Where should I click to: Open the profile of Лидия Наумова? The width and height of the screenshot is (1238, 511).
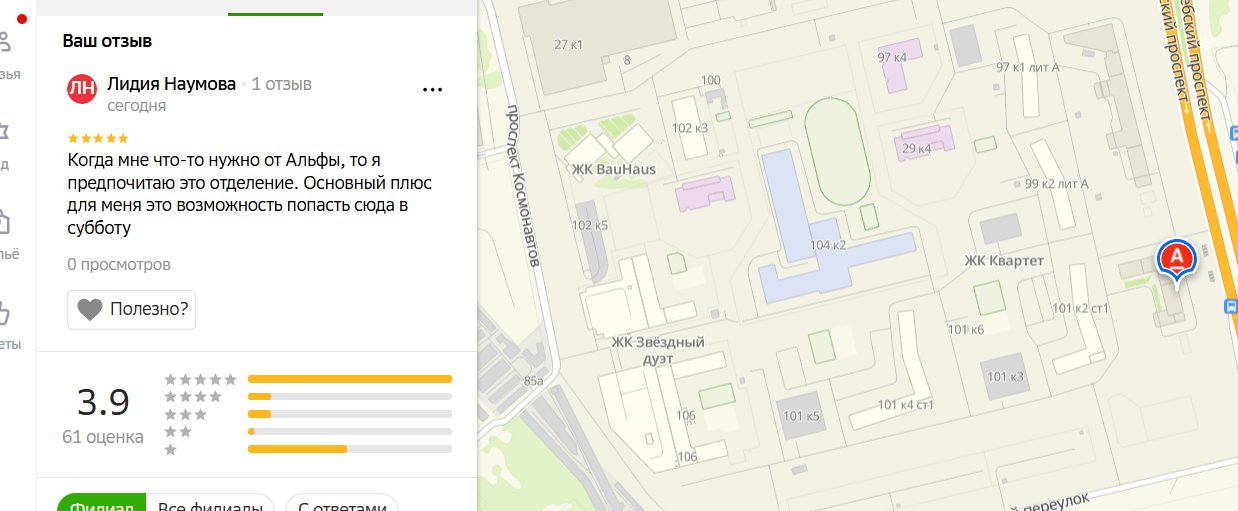point(171,84)
